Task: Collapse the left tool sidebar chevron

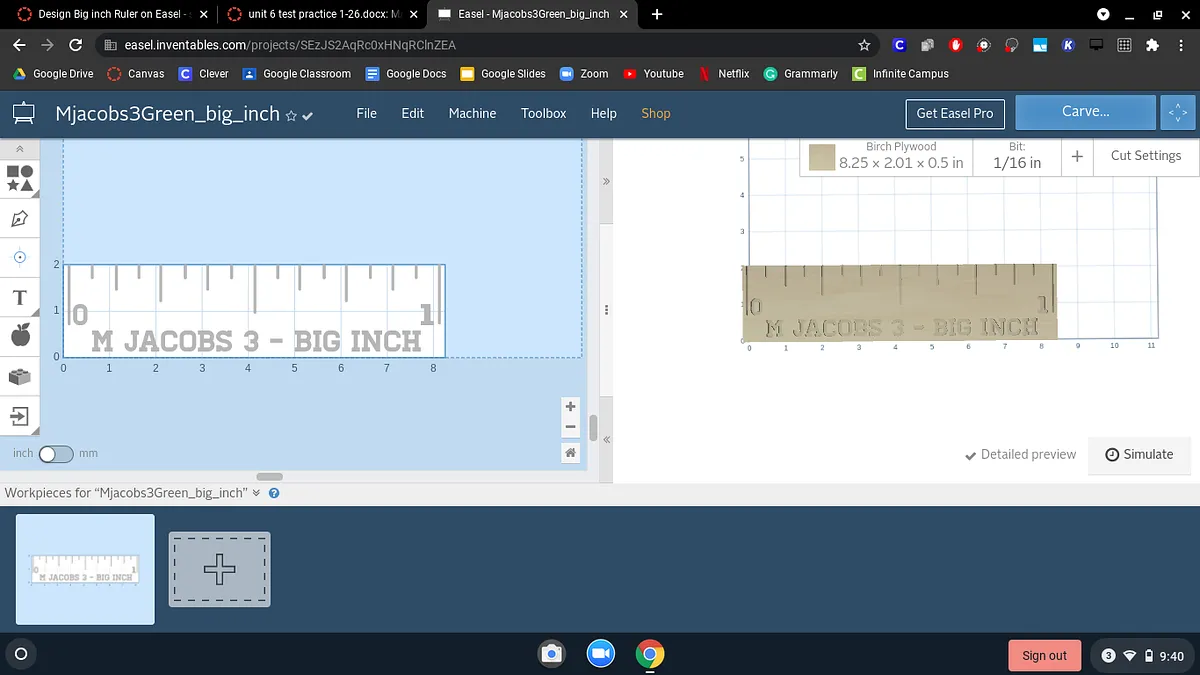Action: point(20,148)
